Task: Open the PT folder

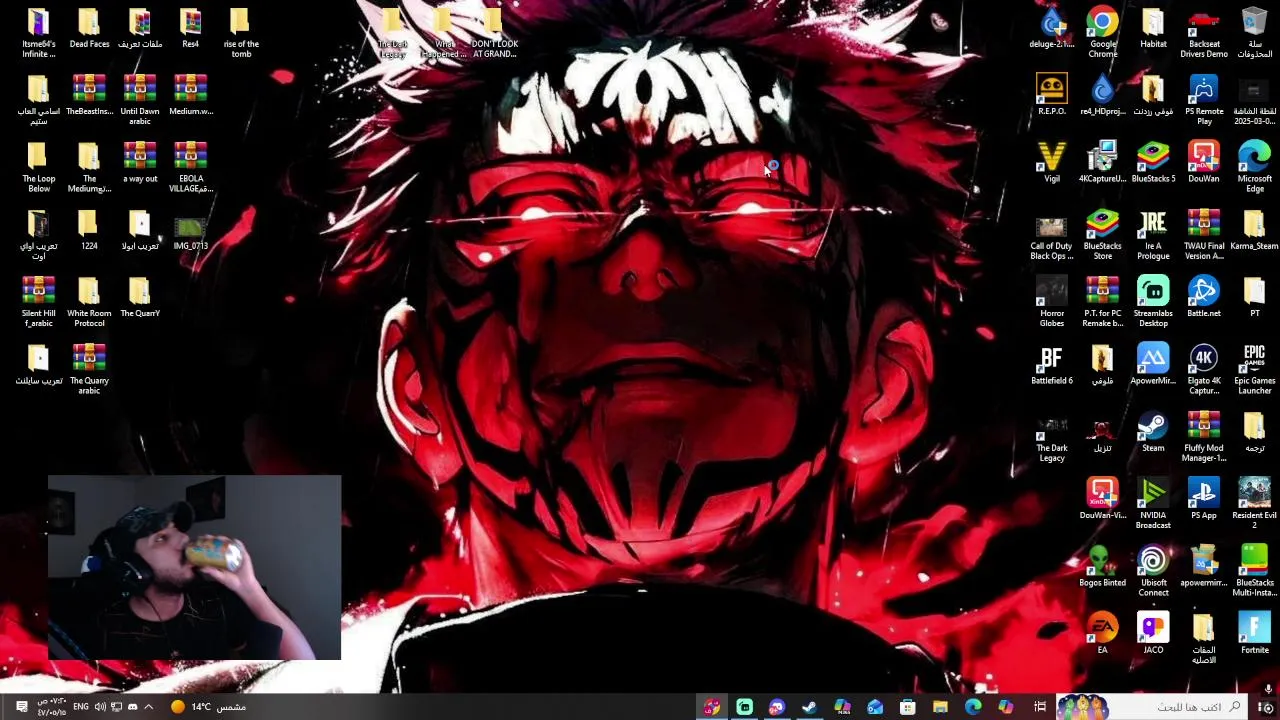Action: pyautogui.click(x=1254, y=298)
